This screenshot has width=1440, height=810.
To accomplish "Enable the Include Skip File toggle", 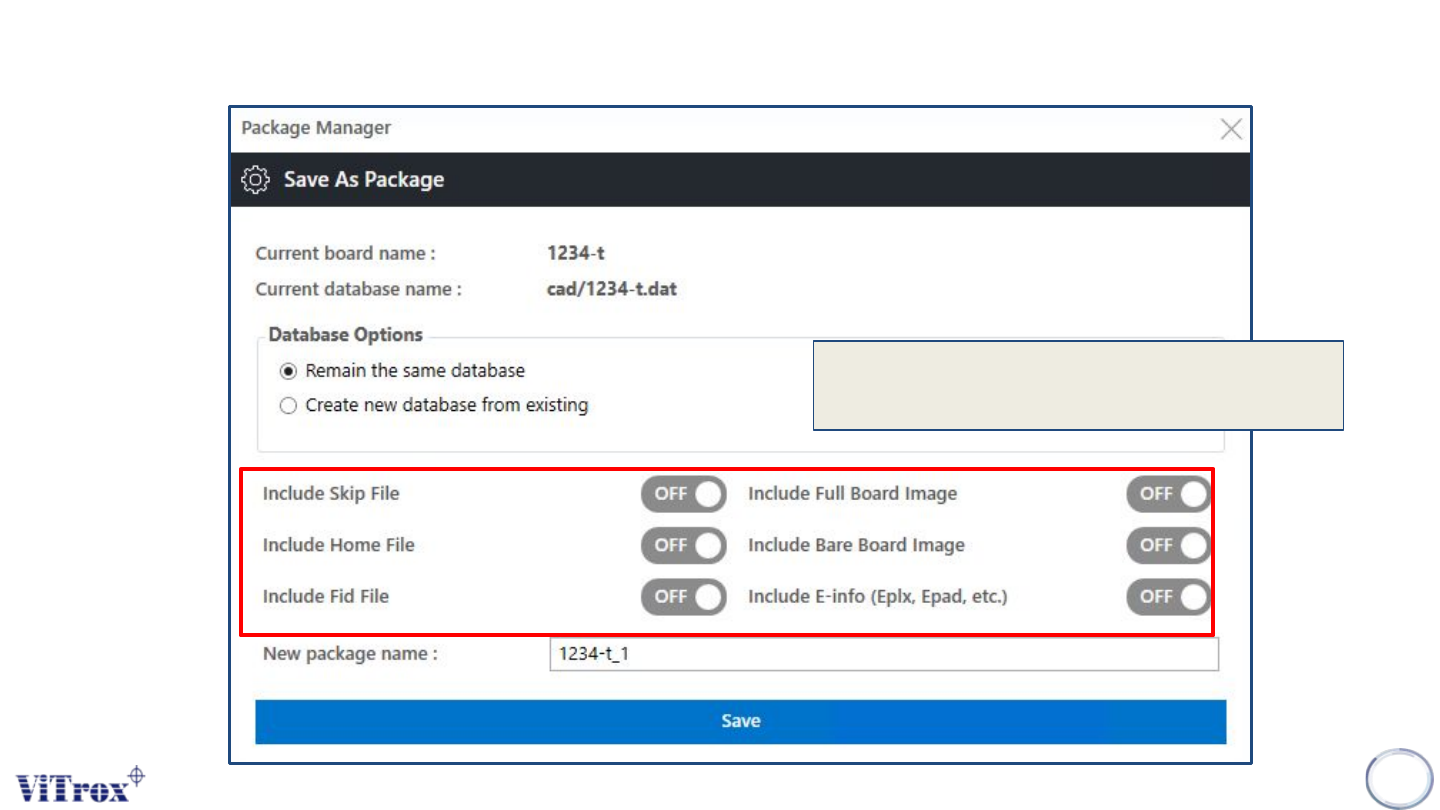I will point(683,493).
